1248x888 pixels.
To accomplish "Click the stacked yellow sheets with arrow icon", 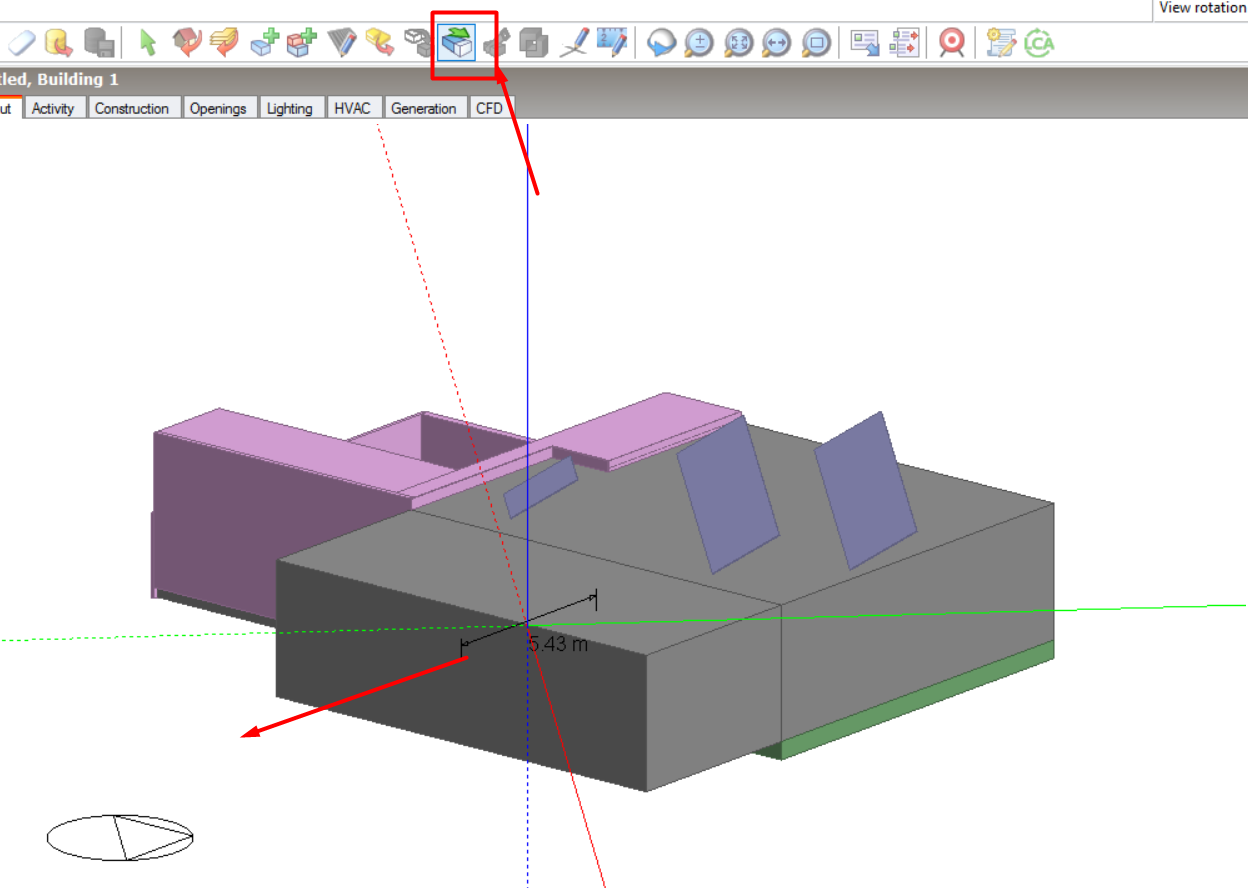I will [x=224, y=43].
